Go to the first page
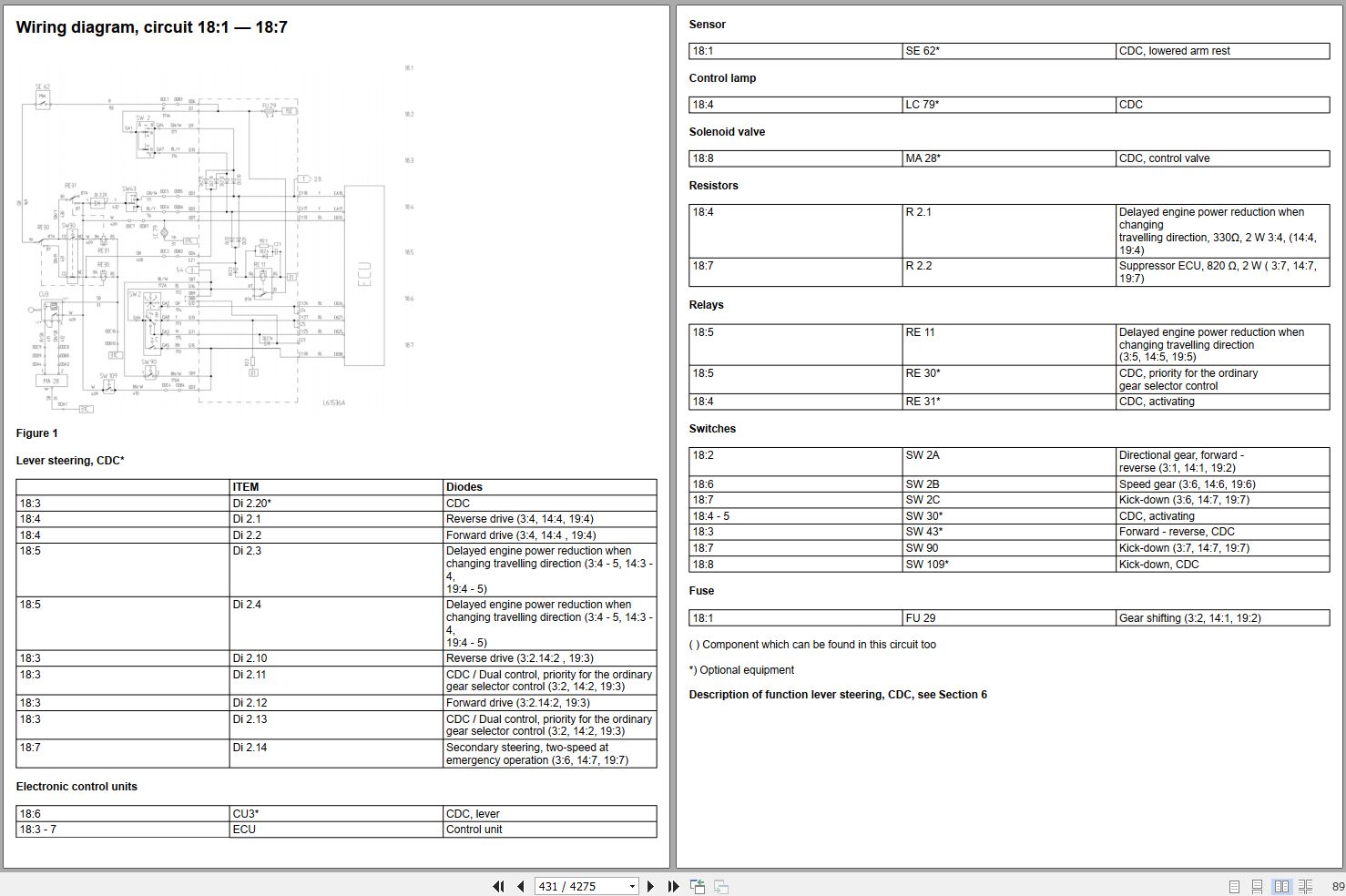1346x896 pixels. pos(498,886)
